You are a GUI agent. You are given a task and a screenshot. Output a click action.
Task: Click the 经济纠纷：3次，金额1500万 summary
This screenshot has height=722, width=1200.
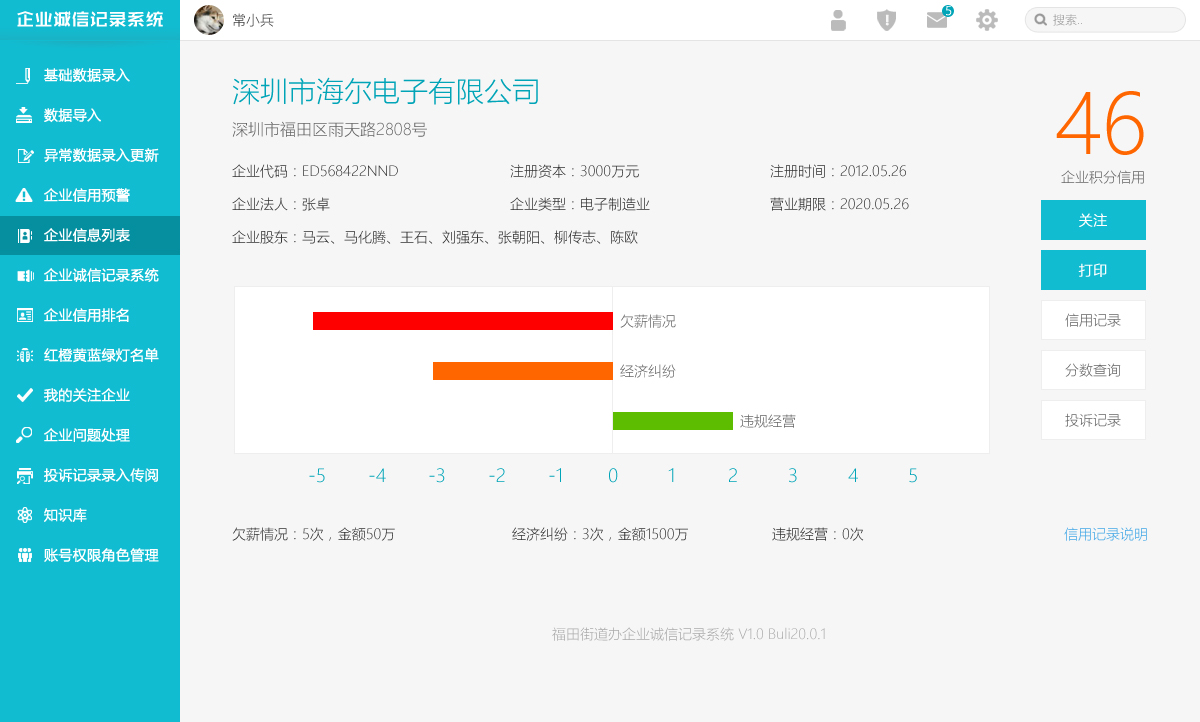tap(600, 534)
